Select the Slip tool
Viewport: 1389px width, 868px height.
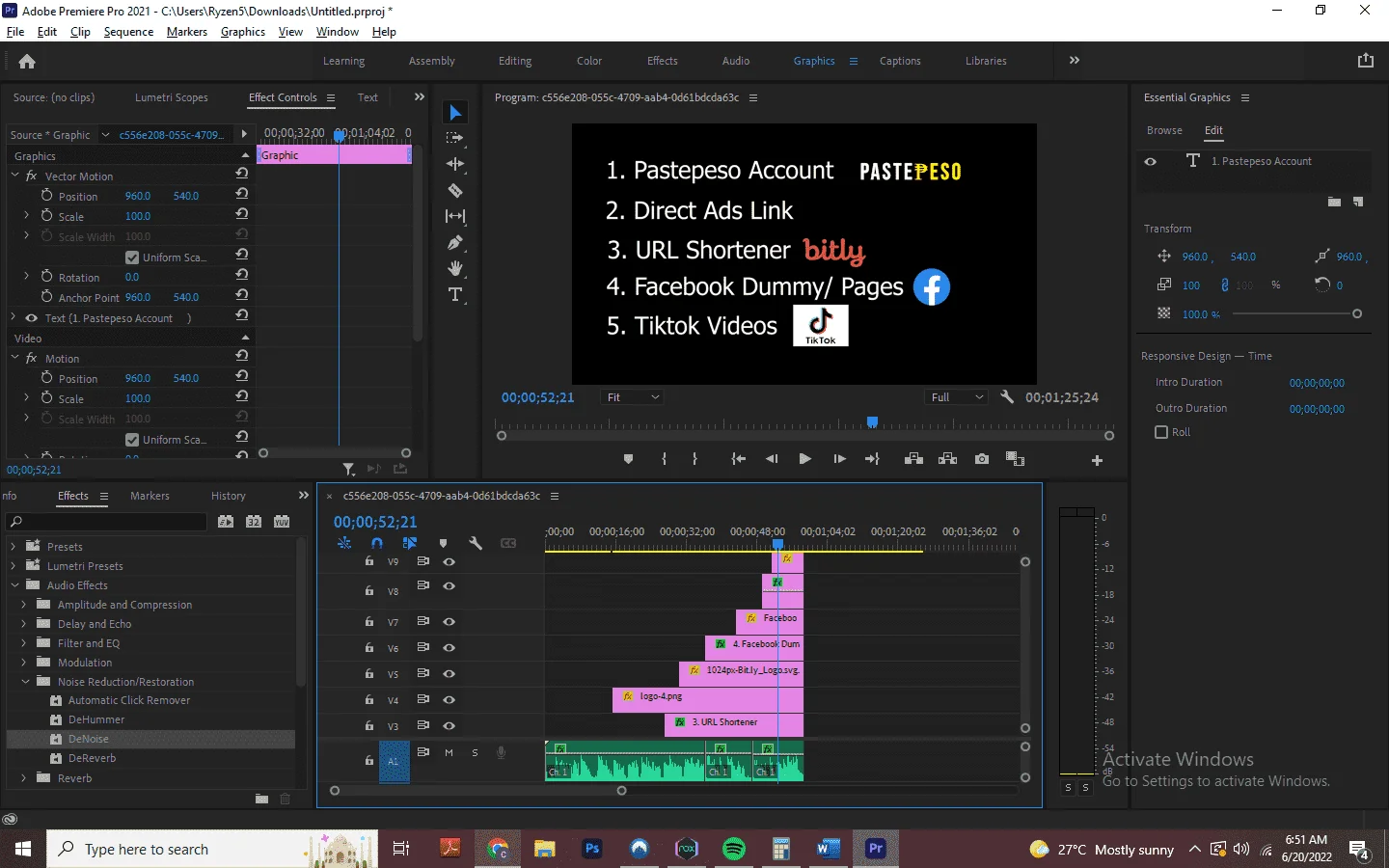click(x=455, y=216)
